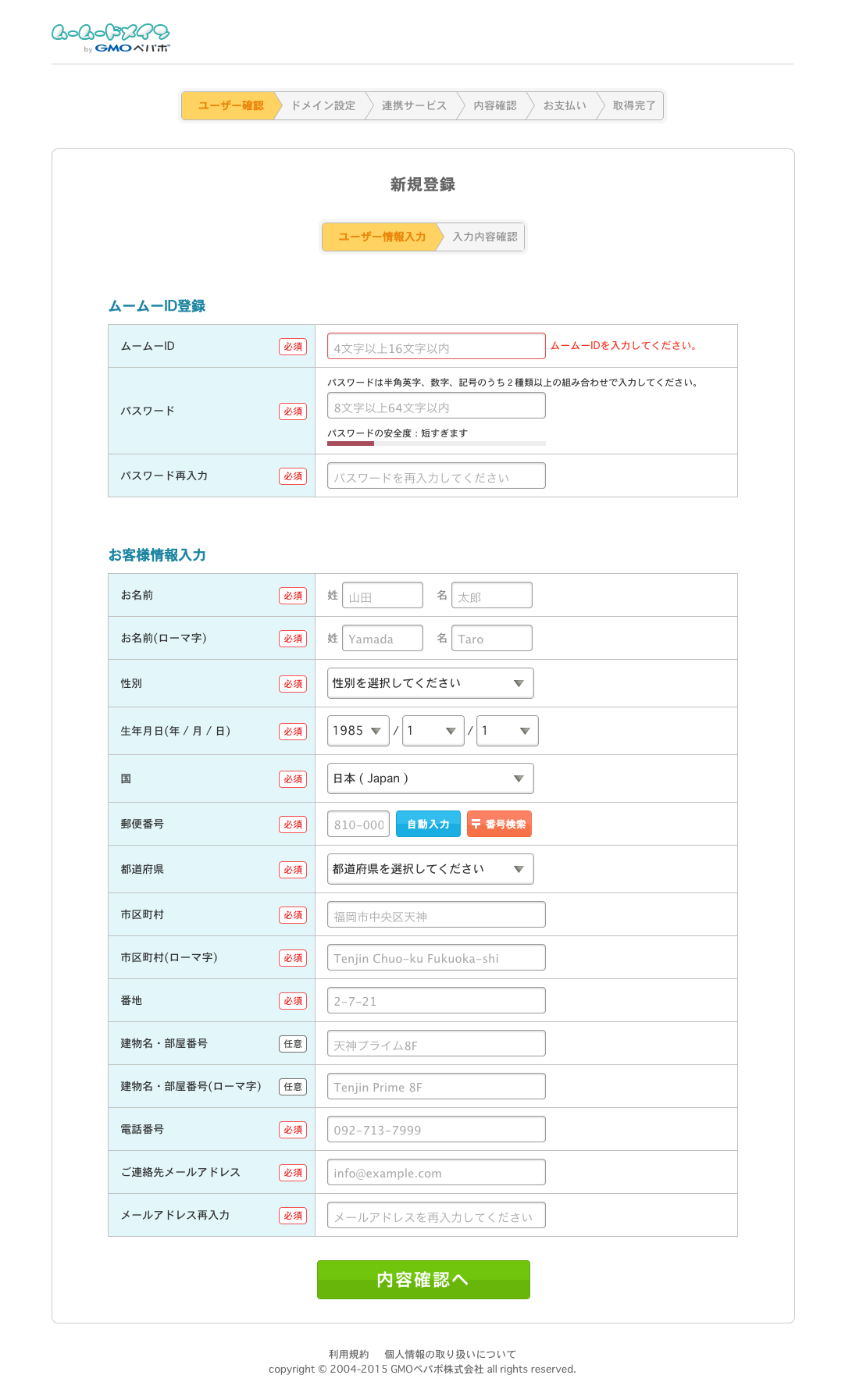The width and height of the screenshot is (845, 1400).
Task: Select the ドメイン設定 step tab
Action: click(x=323, y=105)
